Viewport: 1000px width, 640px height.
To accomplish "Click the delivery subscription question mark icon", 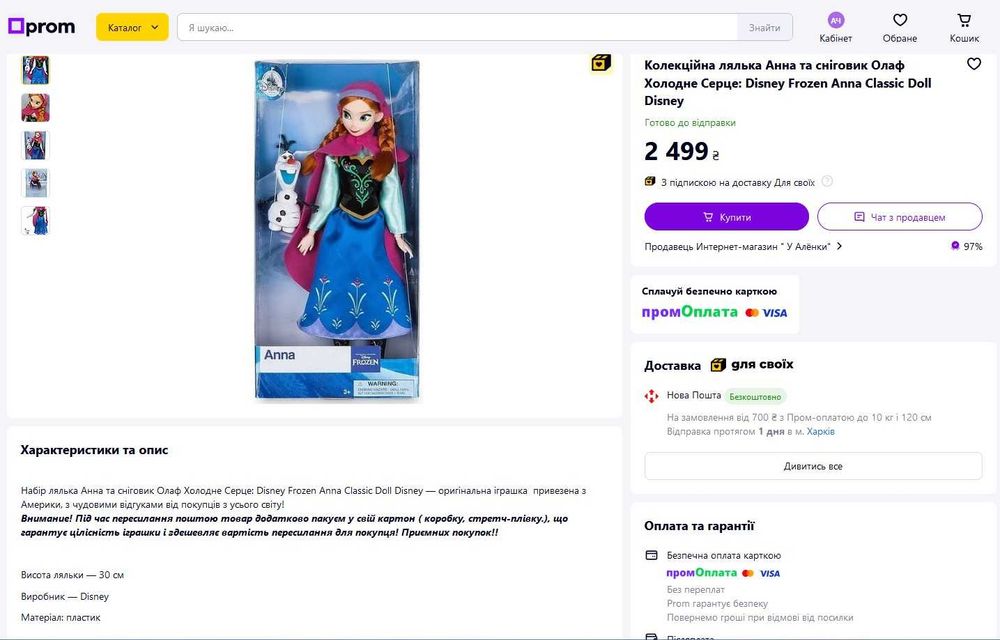I will coord(827,182).
